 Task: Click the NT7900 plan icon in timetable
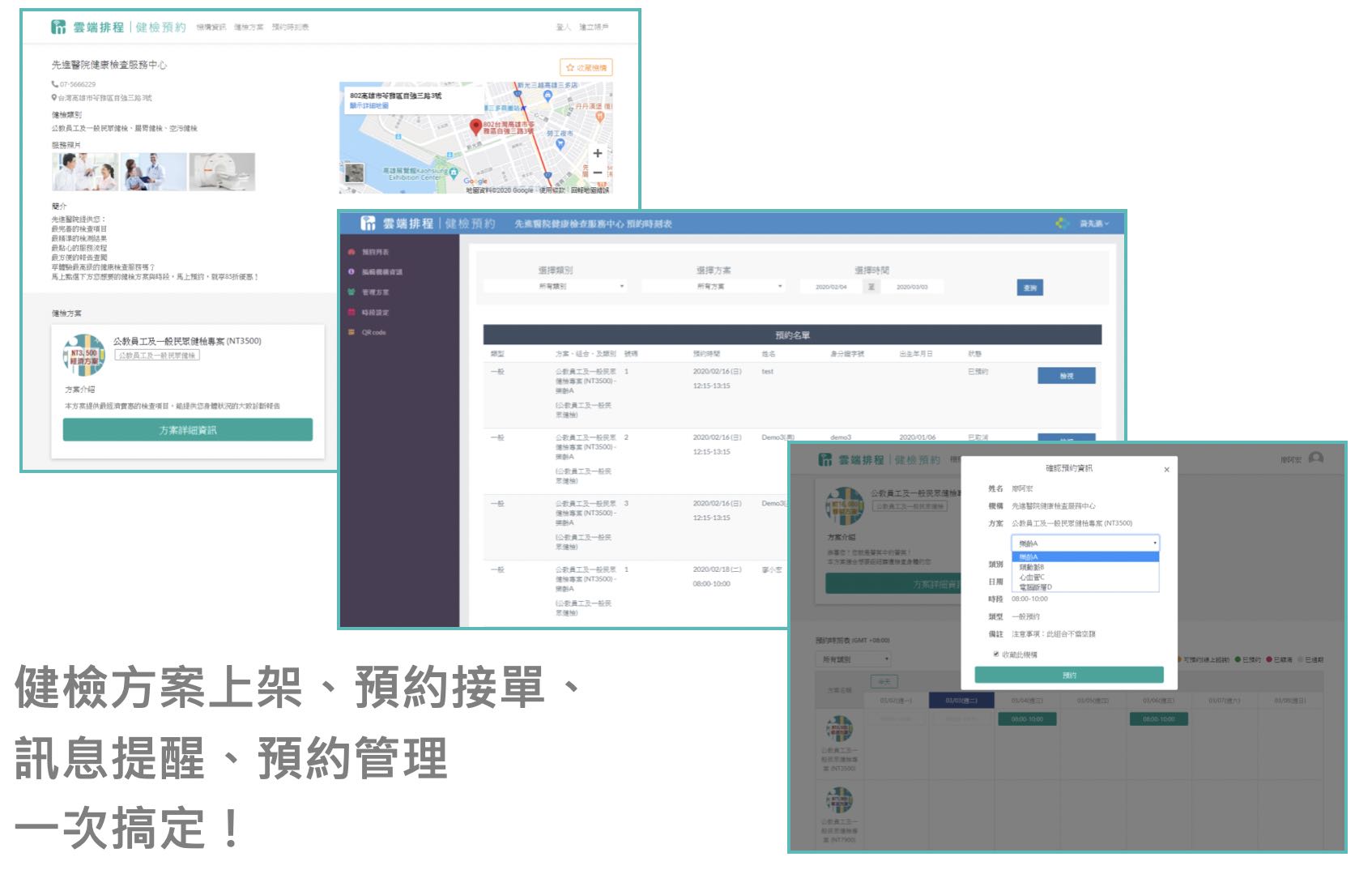point(839,801)
